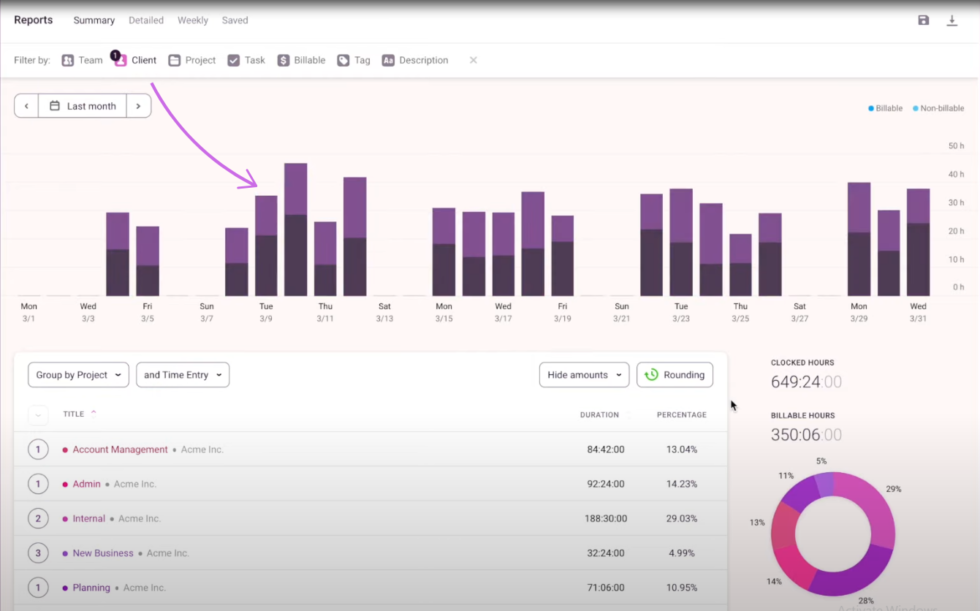
Task: Open the Weekly reports tab
Action: point(192,19)
